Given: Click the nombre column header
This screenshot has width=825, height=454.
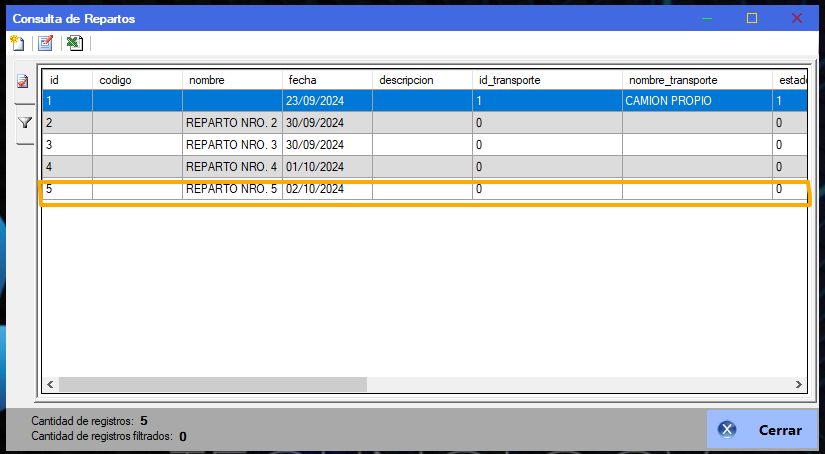Looking at the screenshot, I should coord(232,80).
